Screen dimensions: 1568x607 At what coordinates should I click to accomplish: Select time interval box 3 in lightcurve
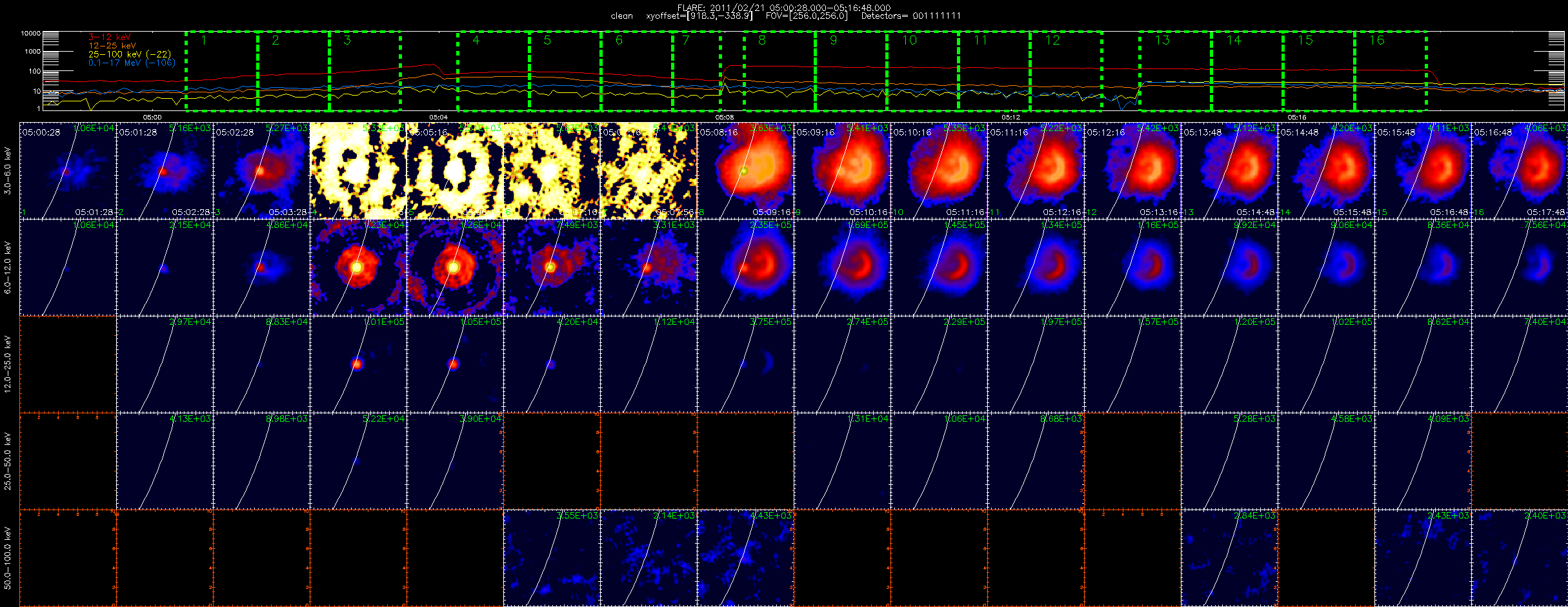pos(365,70)
